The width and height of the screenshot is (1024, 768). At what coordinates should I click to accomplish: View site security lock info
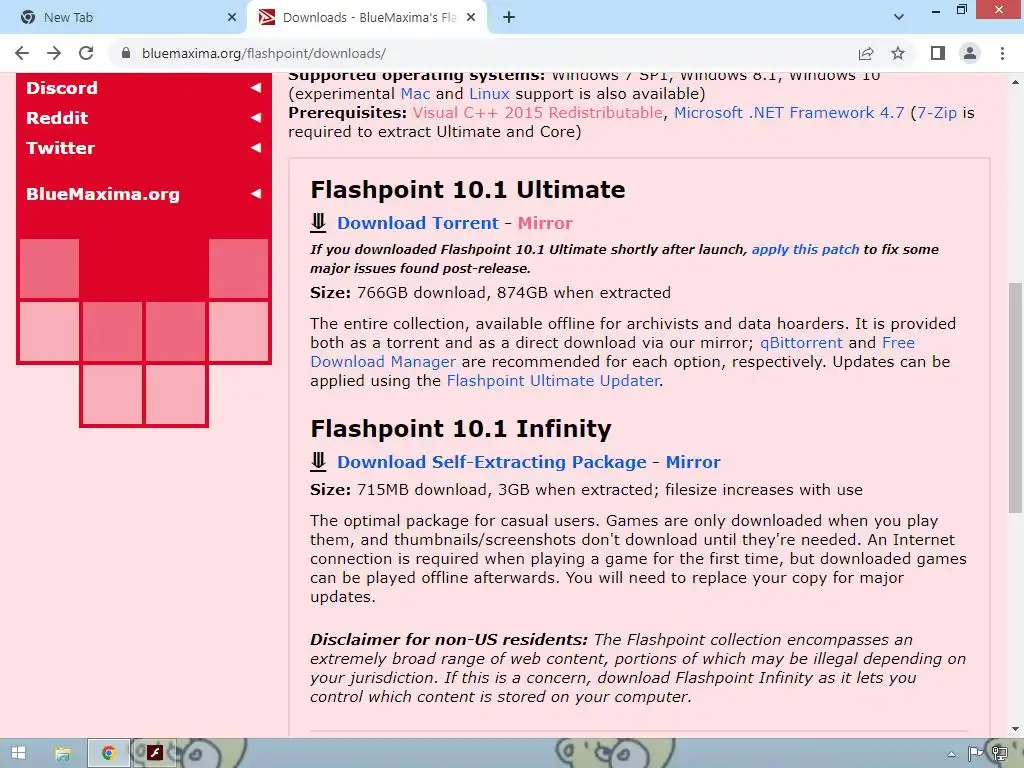[125, 53]
